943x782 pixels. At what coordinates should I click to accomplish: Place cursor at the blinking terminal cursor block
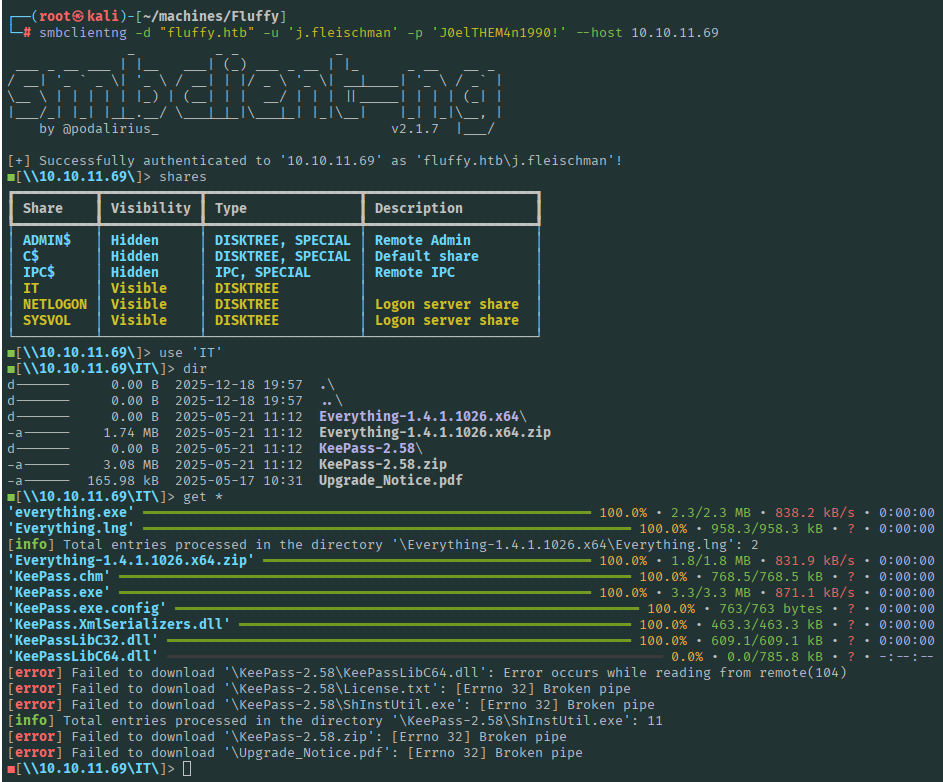tap(187, 768)
